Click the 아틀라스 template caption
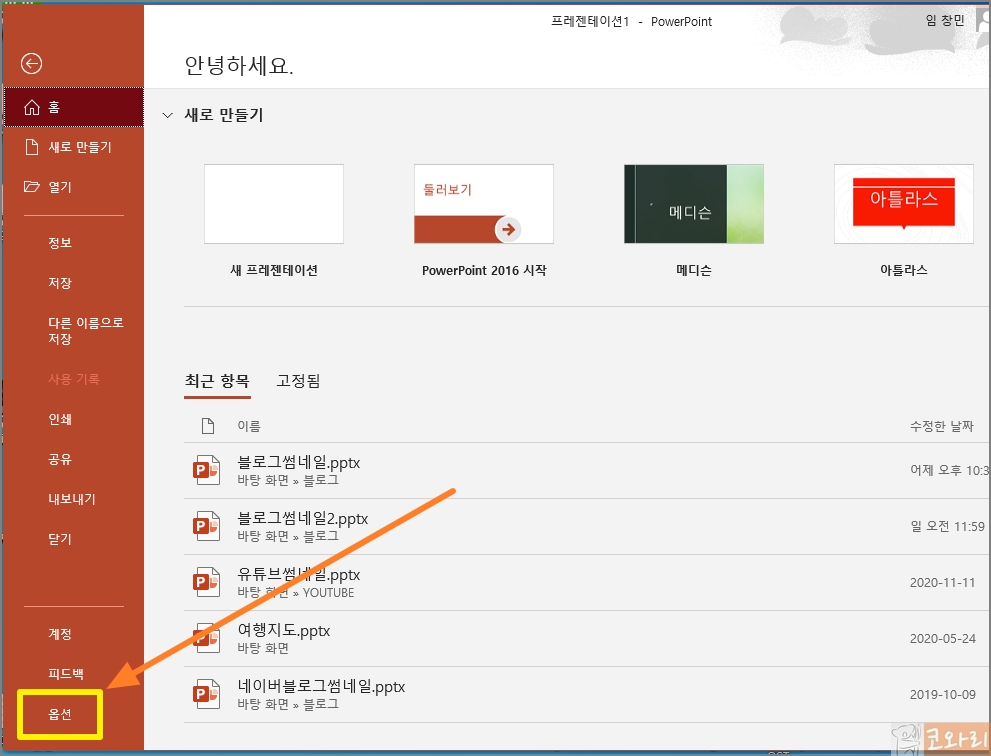The width and height of the screenshot is (991, 756). click(x=904, y=270)
